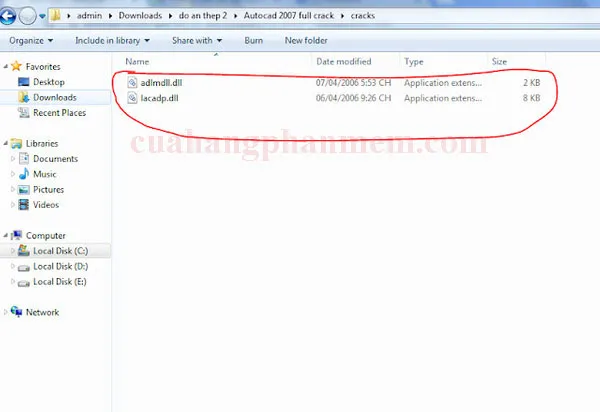Screen dimensions: 600x412
Task: Create a New folder using toolbar
Action: 306,40
